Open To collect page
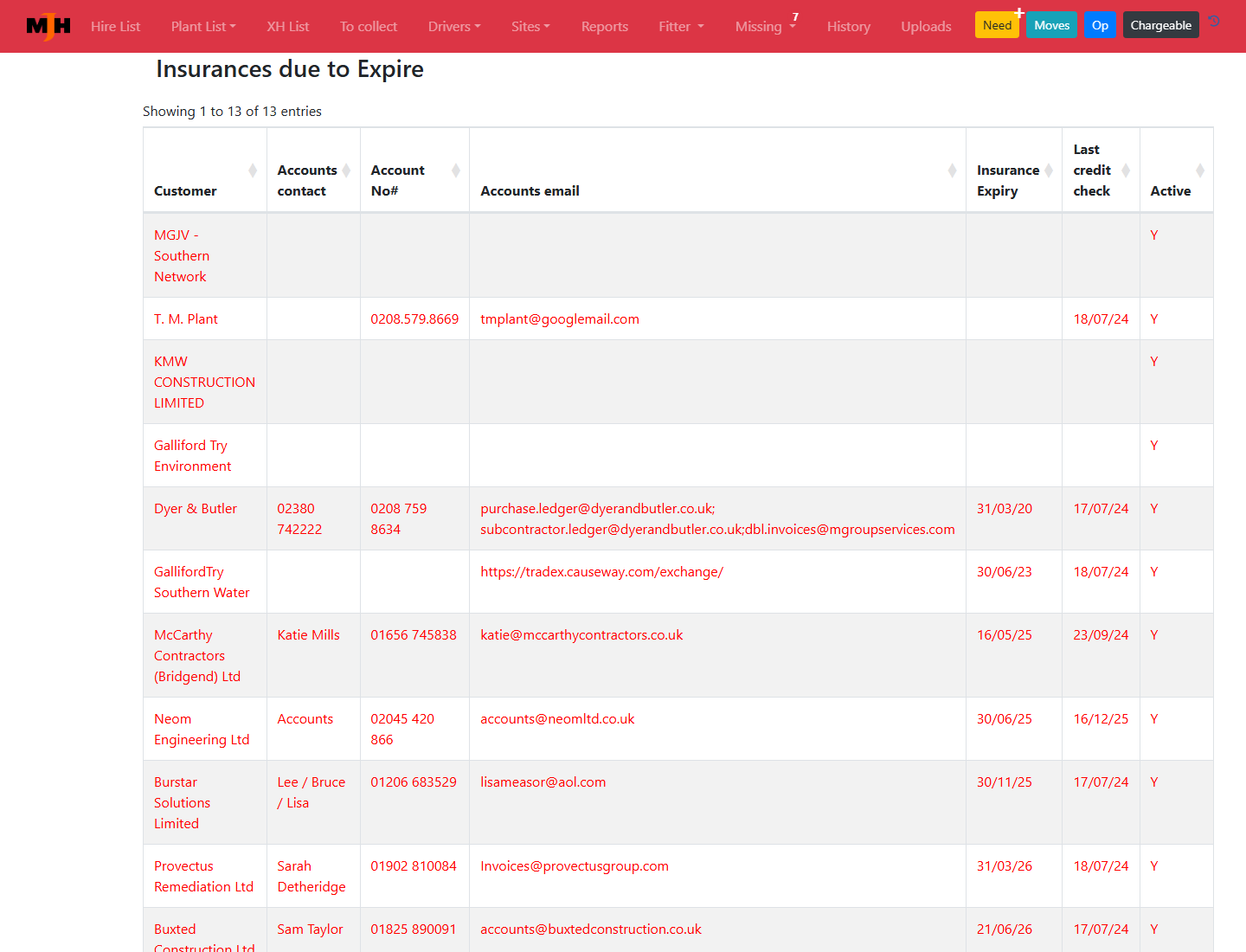The image size is (1246, 952). [x=369, y=27]
